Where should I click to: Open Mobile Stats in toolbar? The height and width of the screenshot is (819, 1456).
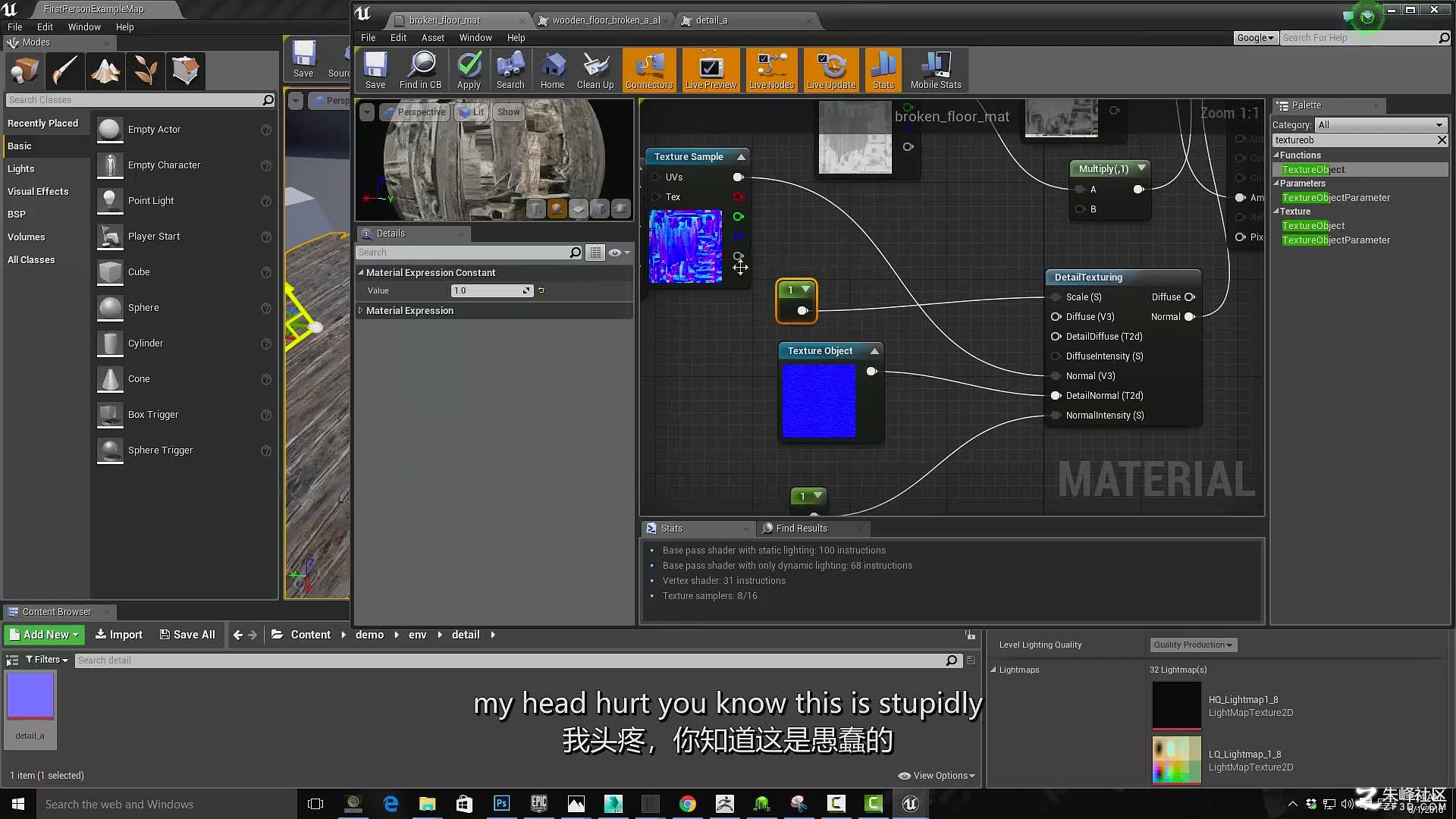coord(936,71)
